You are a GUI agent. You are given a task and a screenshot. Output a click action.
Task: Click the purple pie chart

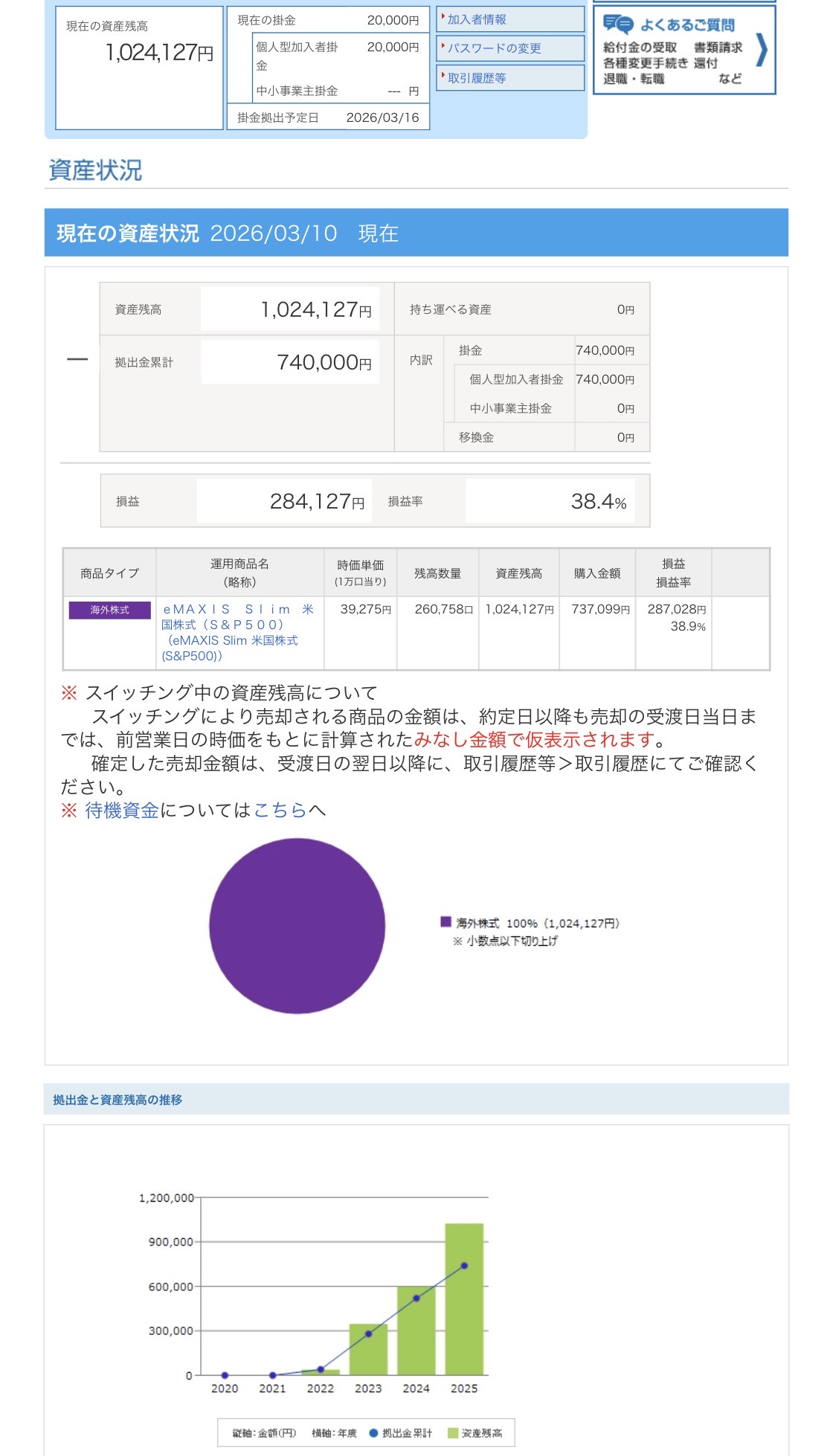pyautogui.click(x=297, y=926)
